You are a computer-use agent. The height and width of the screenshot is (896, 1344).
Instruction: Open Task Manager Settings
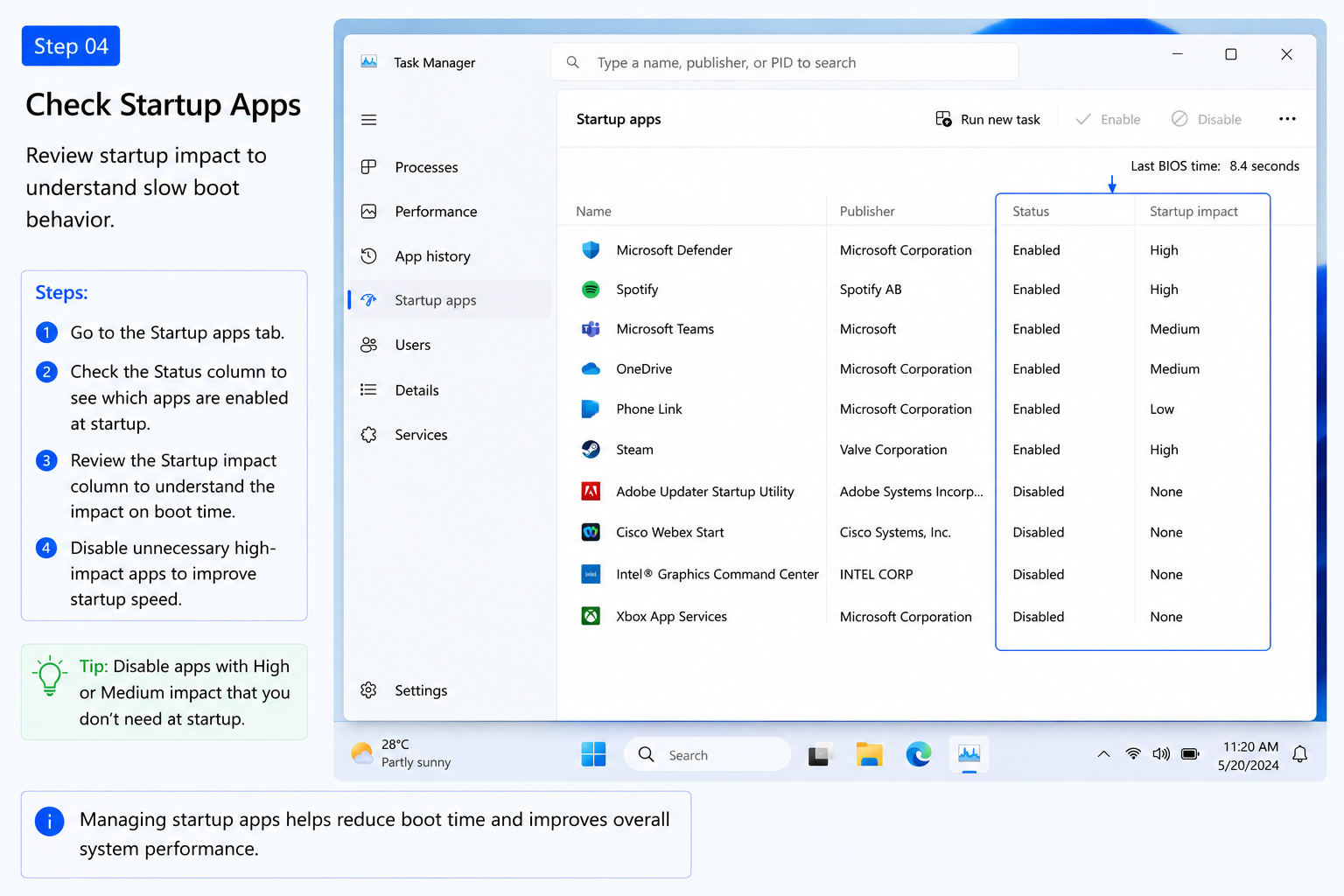(x=450, y=690)
